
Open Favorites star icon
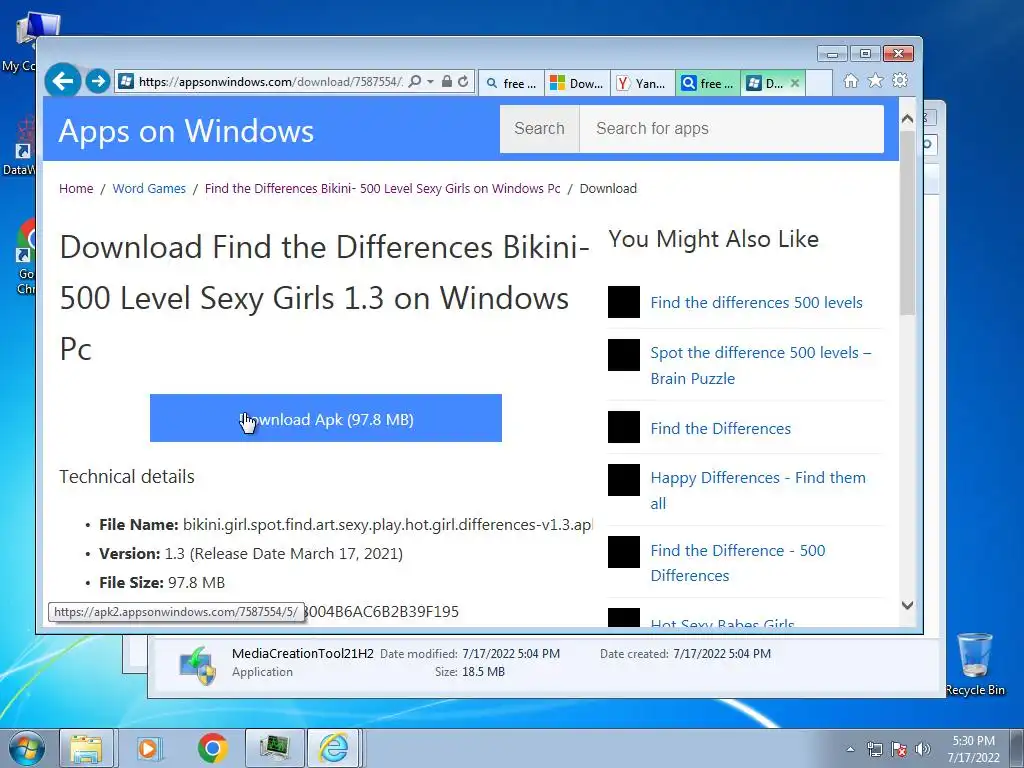tap(875, 80)
